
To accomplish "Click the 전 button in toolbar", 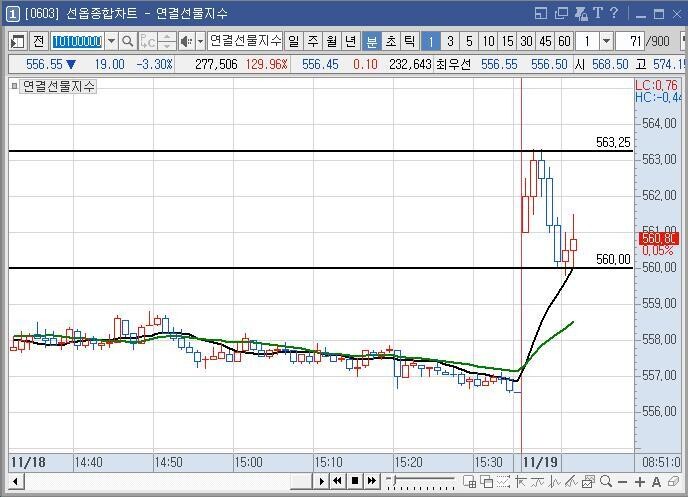I will point(38,42).
